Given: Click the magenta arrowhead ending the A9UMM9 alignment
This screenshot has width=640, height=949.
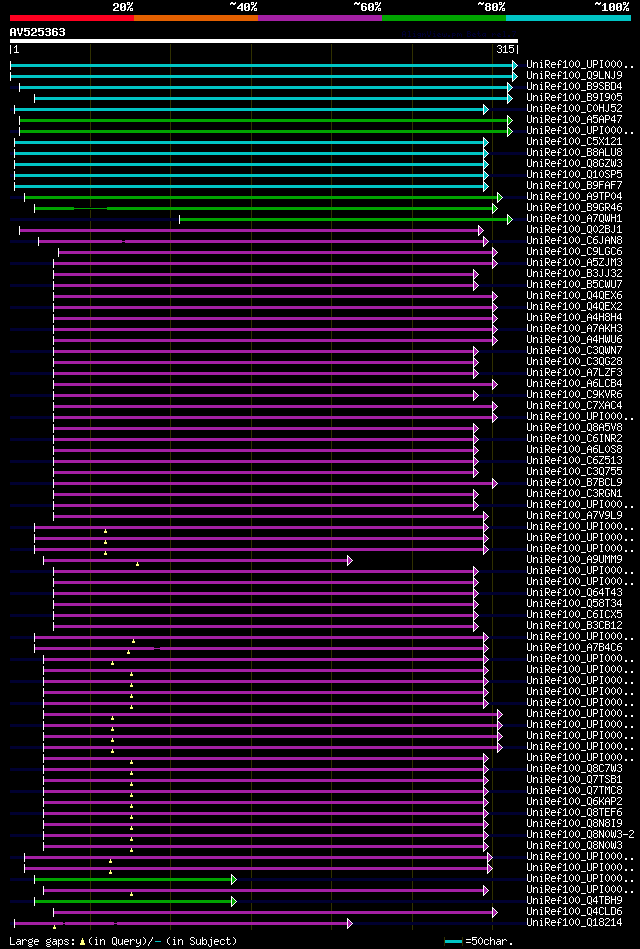Looking at the screenshot, I should [x=349, y=560].
